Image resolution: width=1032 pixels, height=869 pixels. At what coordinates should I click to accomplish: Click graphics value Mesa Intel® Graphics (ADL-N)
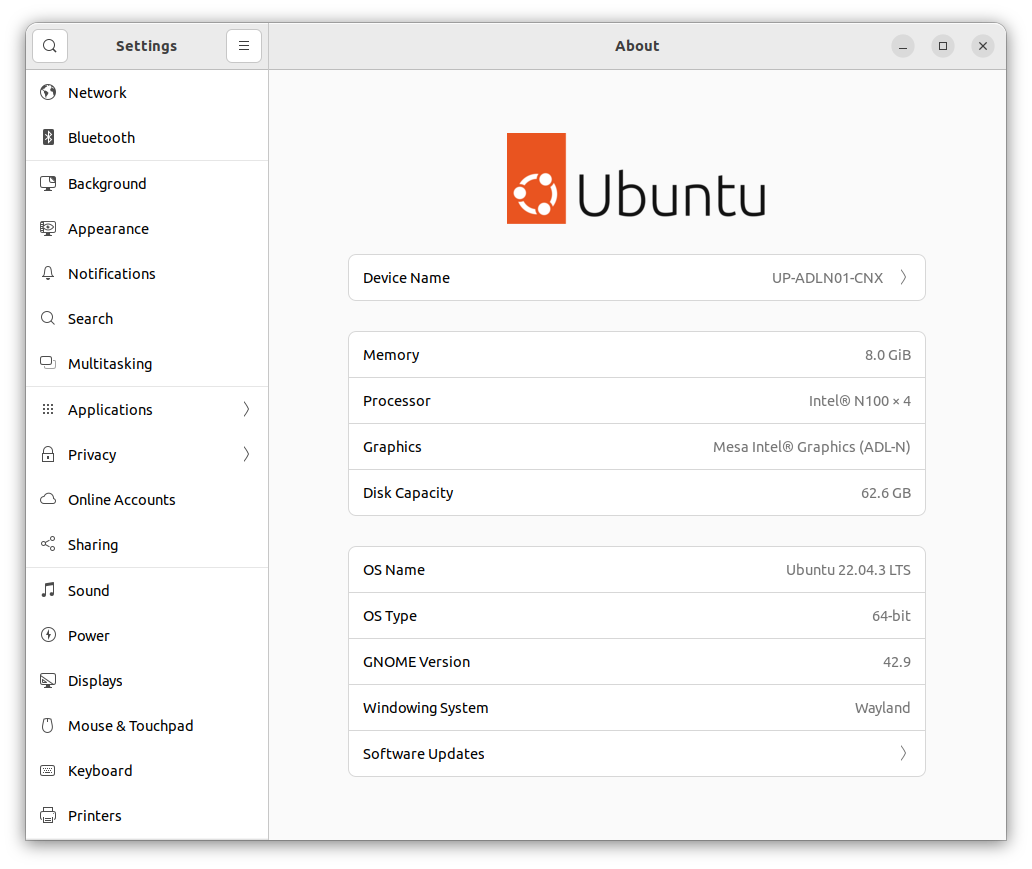coord(812,447)
